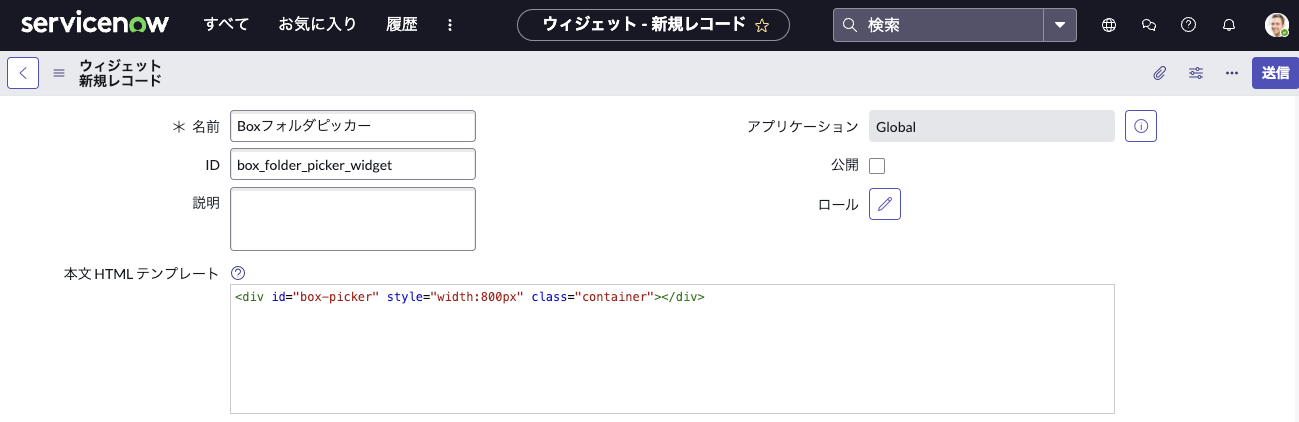The image size is (1299, 422).
Task: Open the help question mark icon
Action: point(1188,25)
